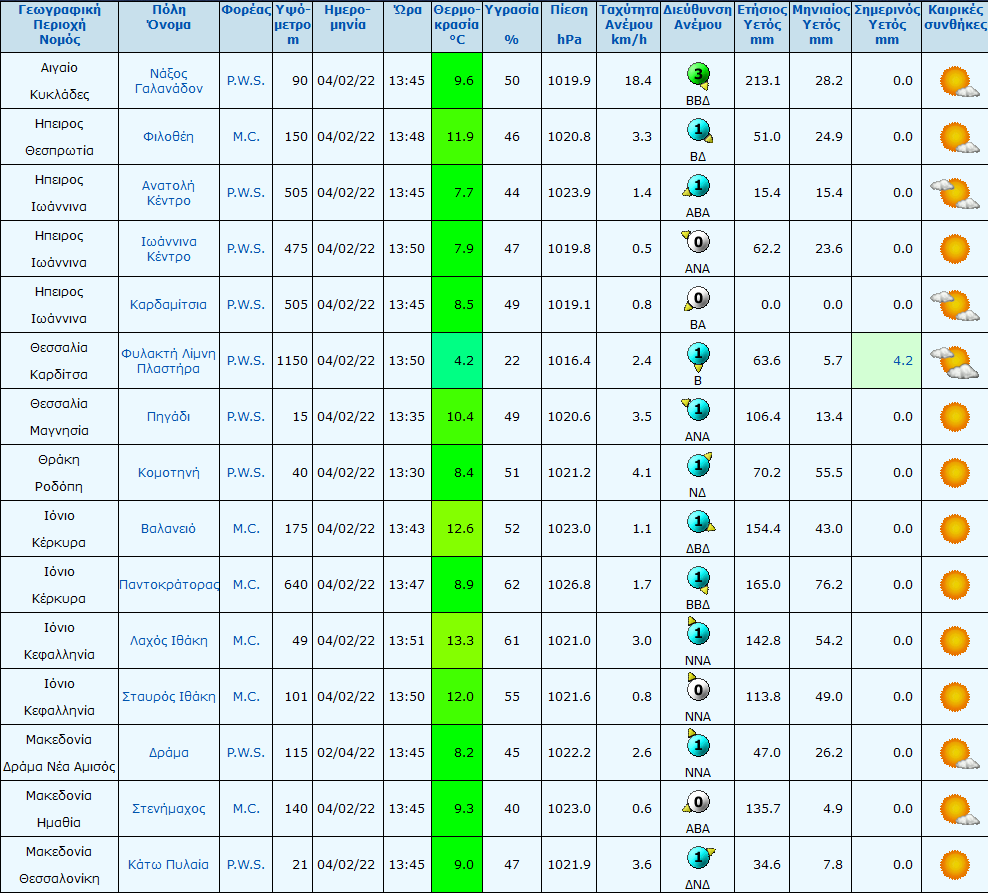The height and width of the screenshot is (893, 988).
Task: Open the Λαχός Ιθάκη station link
Action: click(x=168, y=640)
